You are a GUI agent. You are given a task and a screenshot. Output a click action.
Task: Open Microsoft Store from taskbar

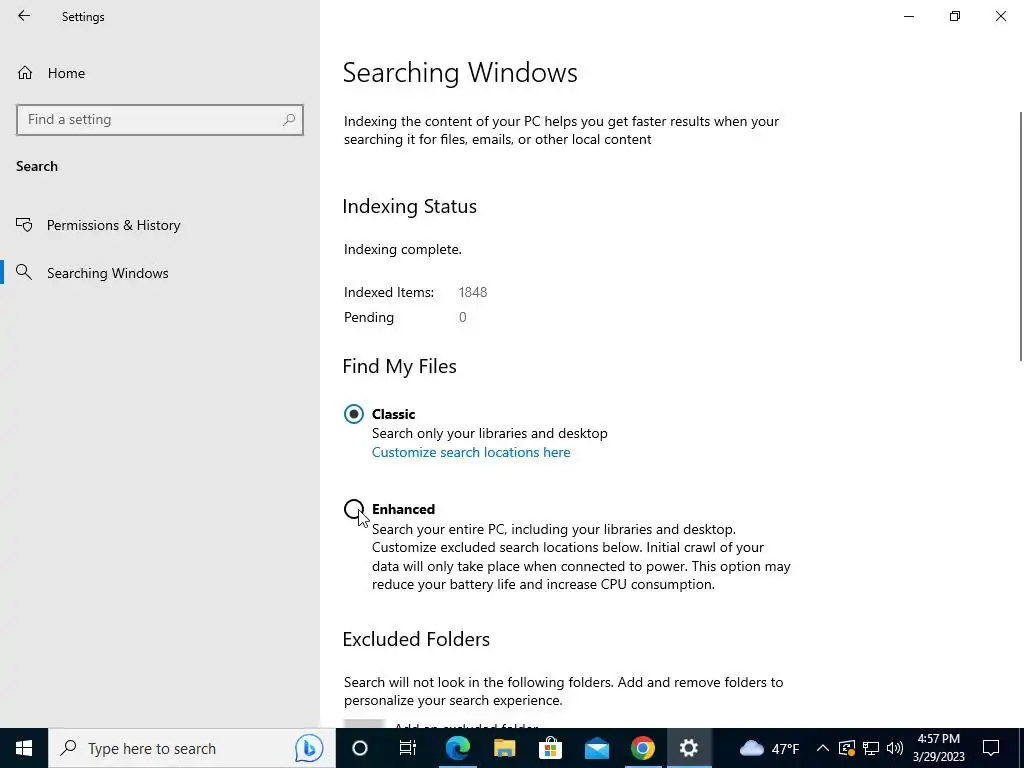[551, 748]
